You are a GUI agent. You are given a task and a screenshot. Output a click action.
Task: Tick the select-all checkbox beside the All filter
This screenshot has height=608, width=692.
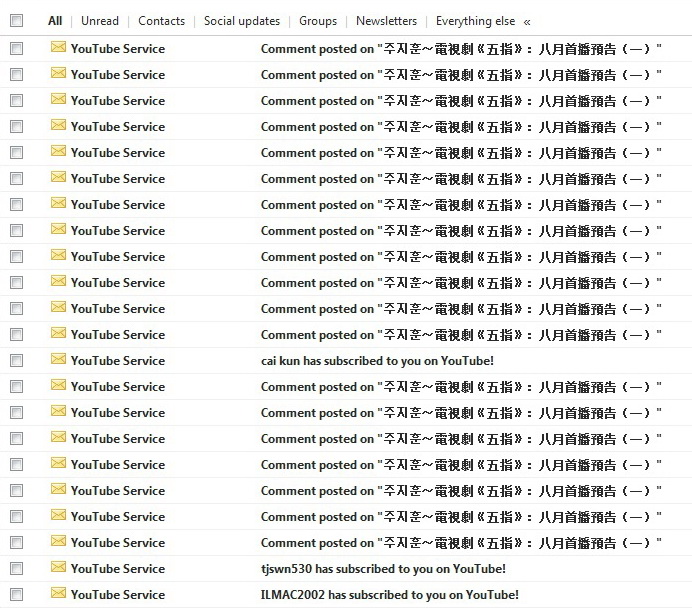coord(16,21)
